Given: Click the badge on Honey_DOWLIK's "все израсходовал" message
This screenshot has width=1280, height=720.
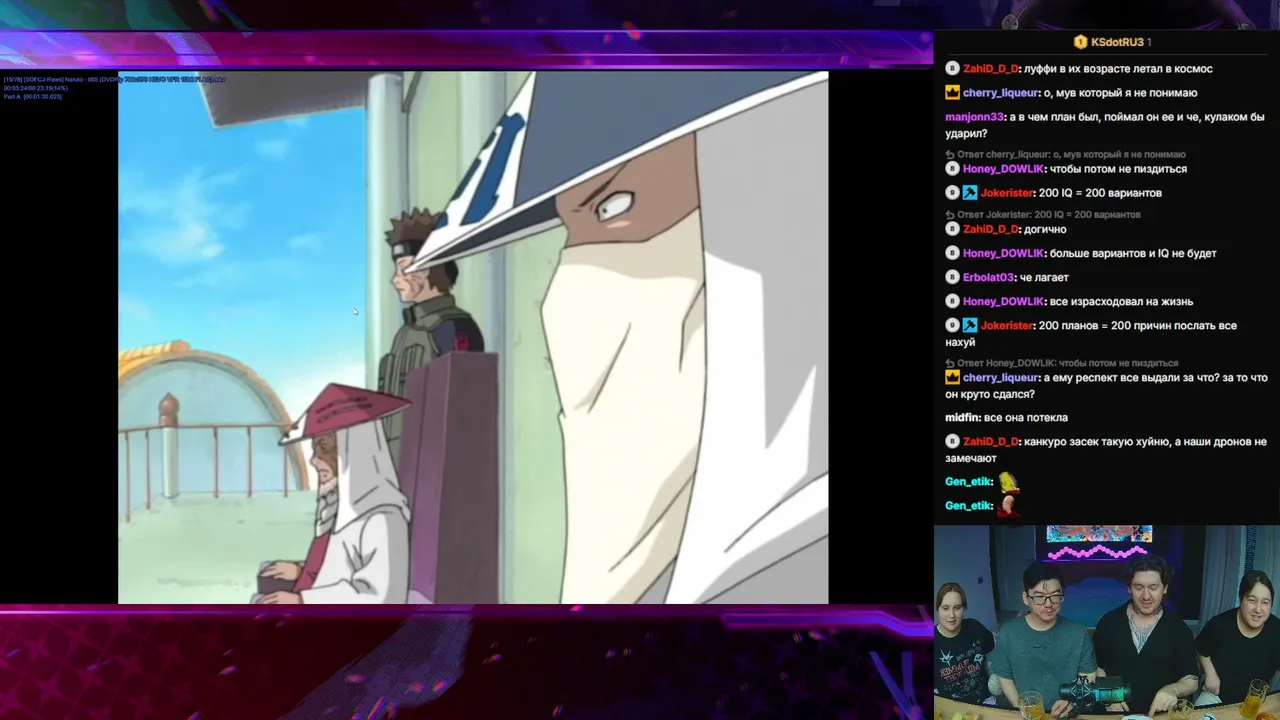Looking at the screenshot, I should pyautogui.click(x=952, y=301).
